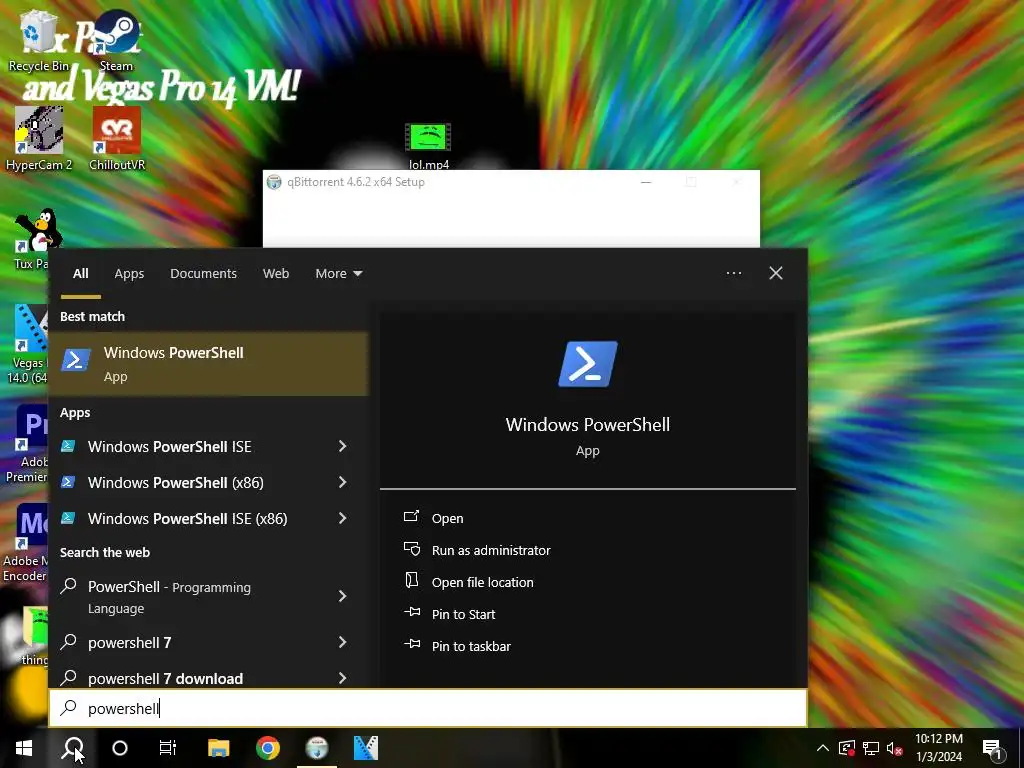Open network status tray icon
Viewport: 1024px width, 768px height.
tap(871, 748)
